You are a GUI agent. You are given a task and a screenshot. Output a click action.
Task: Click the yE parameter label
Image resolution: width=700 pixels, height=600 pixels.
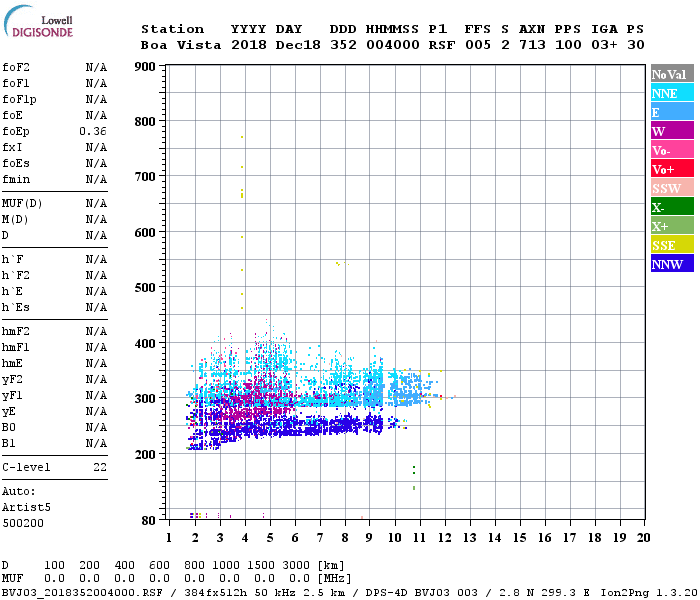[x=9, y=412]
